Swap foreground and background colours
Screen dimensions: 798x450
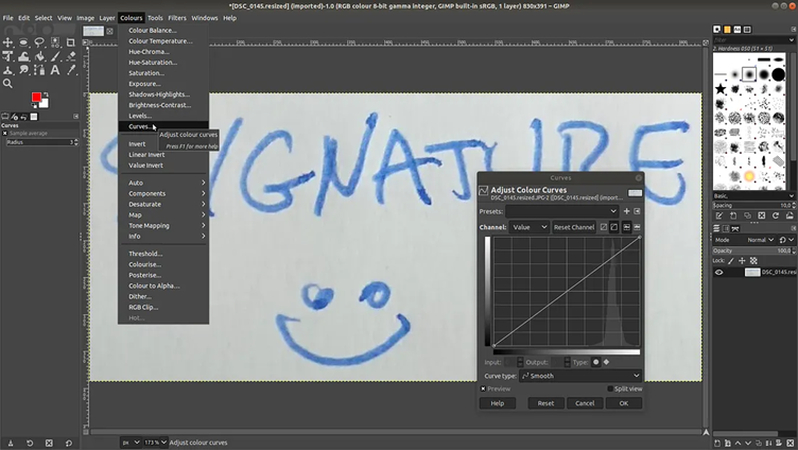click(46, 94)
